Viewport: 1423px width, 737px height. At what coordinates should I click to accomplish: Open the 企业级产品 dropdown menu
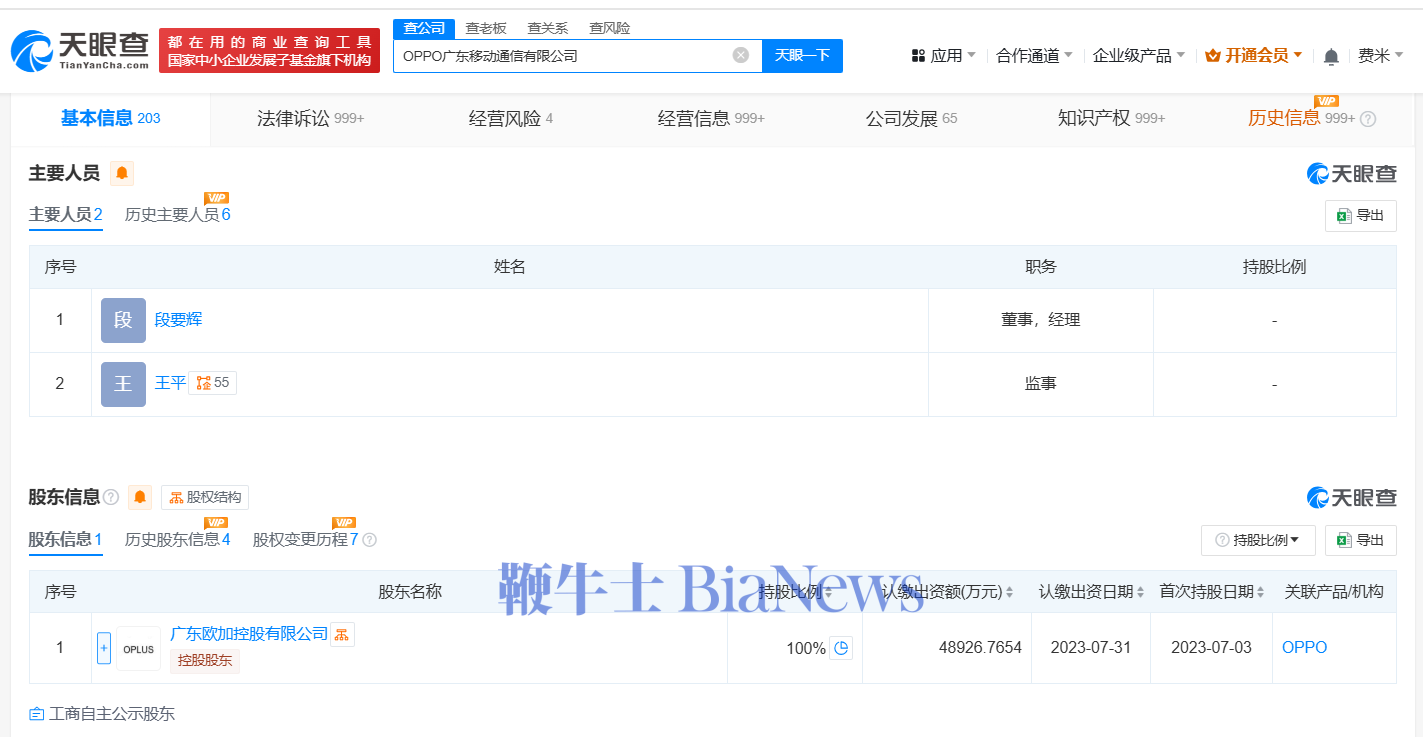click(x=1139, y=56)
